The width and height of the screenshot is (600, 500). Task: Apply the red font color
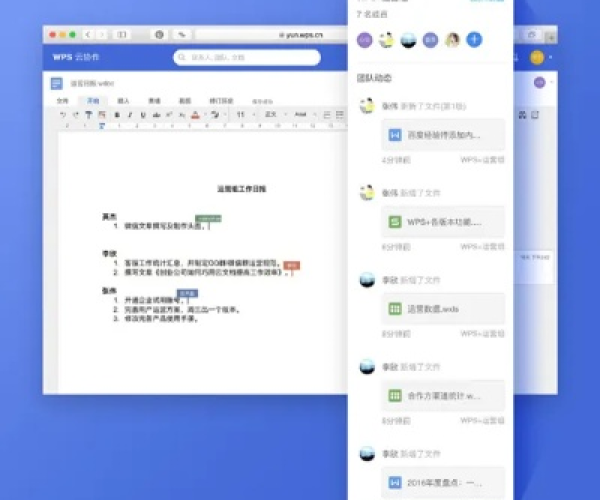(195, 114)
